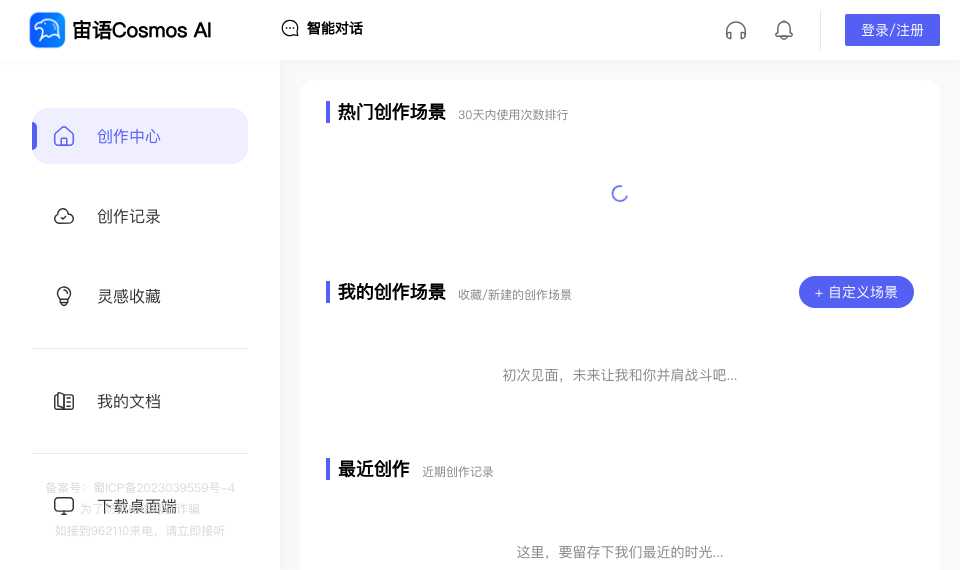
Task: Click 下载桌面端 in the sidebar
Action: point(140,506)
